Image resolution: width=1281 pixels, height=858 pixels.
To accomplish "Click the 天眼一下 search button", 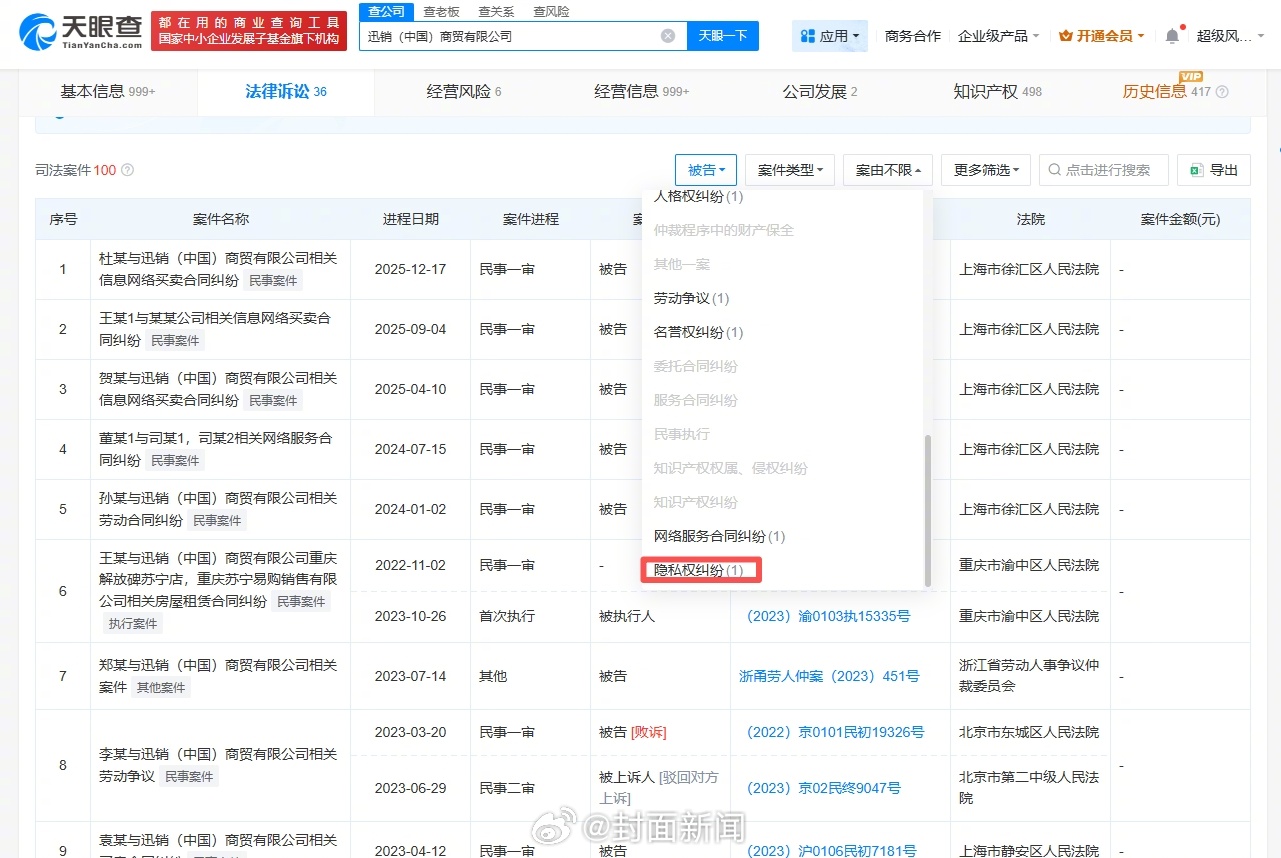I will (722, 36).
